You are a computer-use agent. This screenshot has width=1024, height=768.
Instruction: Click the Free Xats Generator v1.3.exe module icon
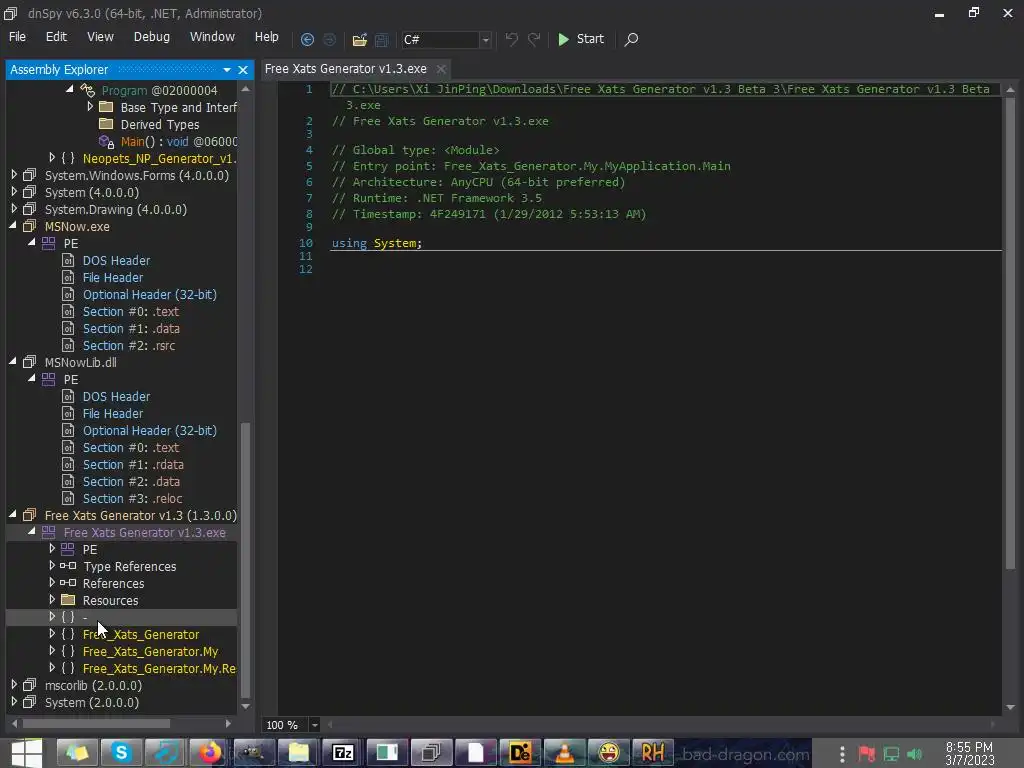(48, 532)
